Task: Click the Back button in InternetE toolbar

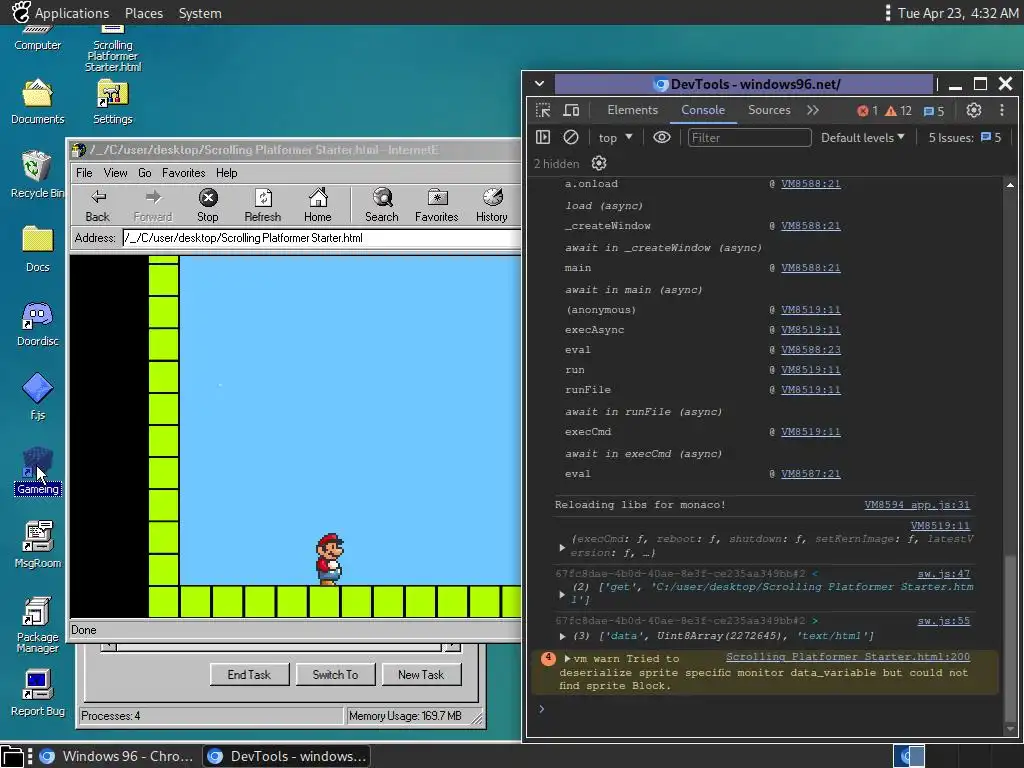Action: [x=97, y=206]
